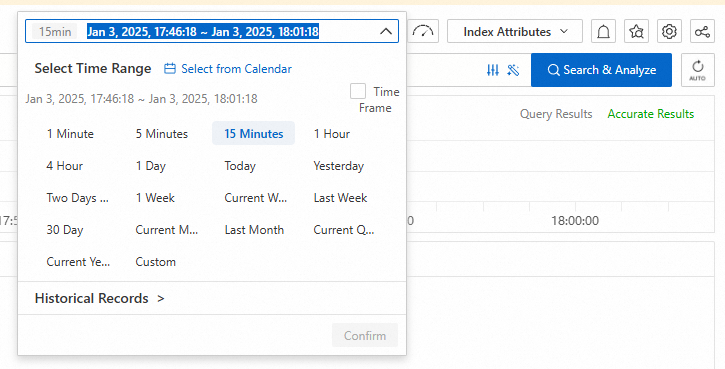The width and height of the screenshot is (725, 369).
Task: Choose the Last Week option
Action: click(340, 198)
